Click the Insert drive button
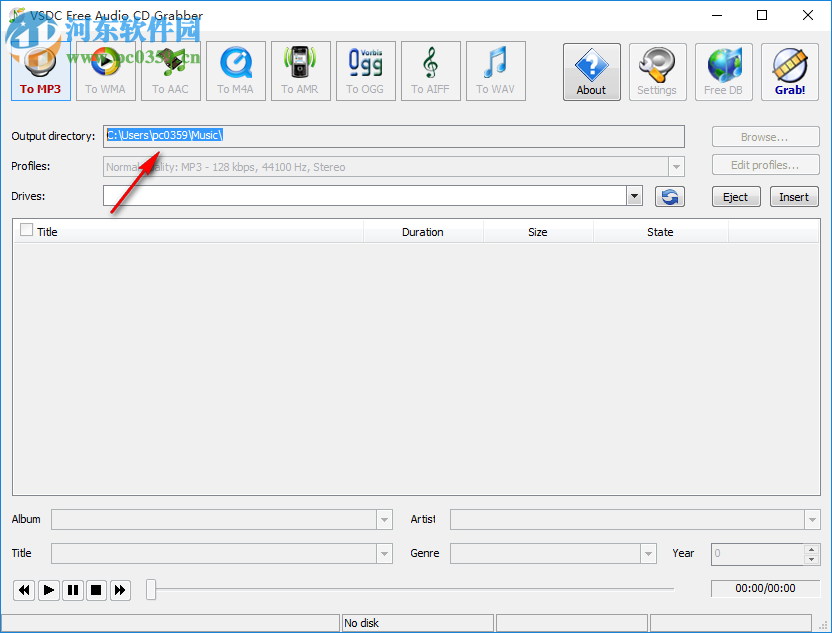Screen dimensions: 832x633 (793, 196)
